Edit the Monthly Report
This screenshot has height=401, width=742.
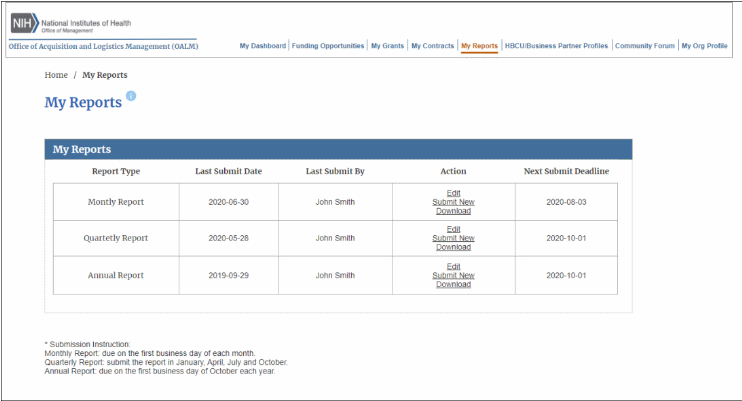[453, 193]
